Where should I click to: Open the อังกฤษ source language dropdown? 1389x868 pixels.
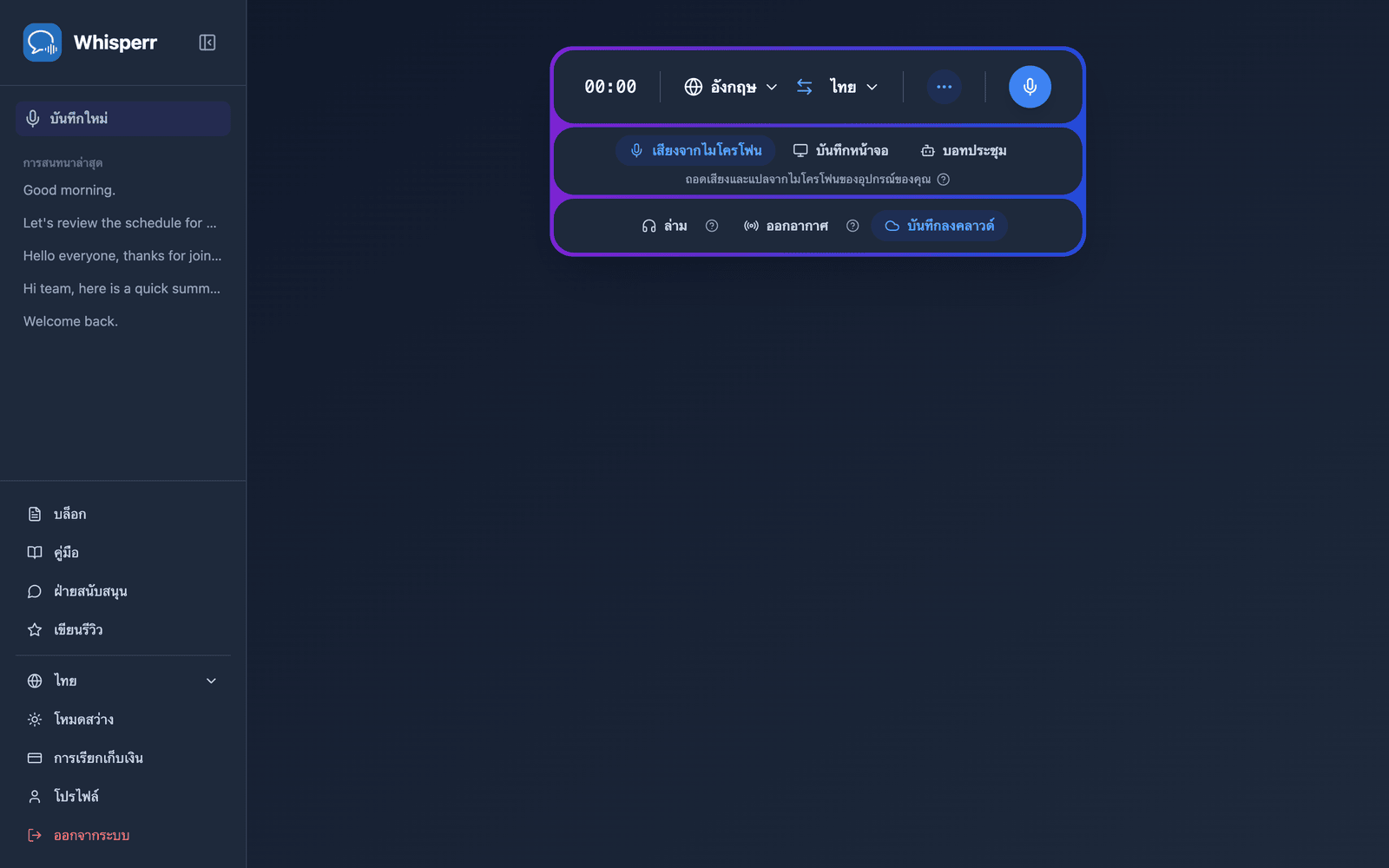pos(731,87)
